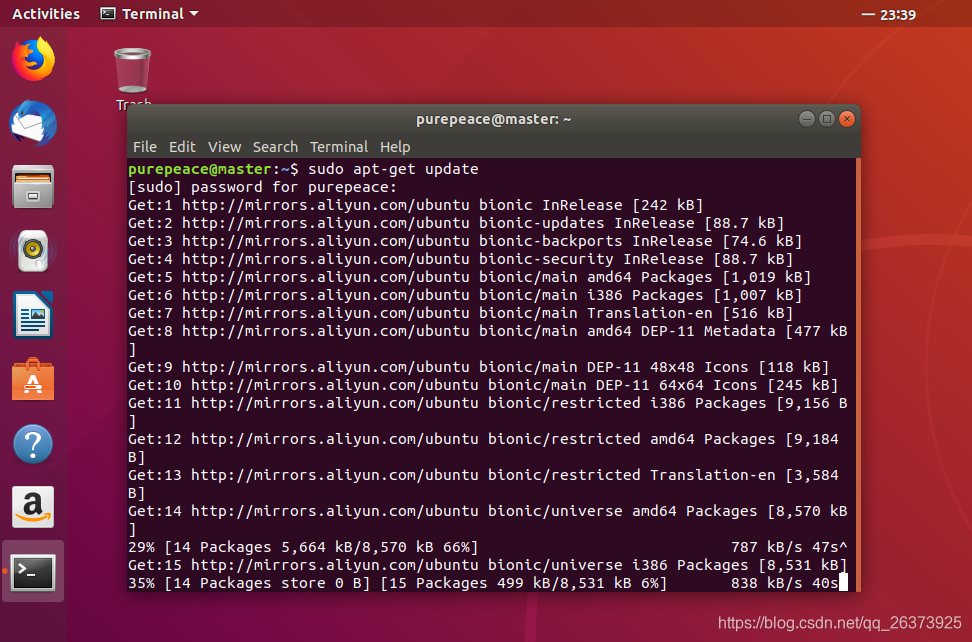Open the Help menu in terminal
Screen dimensions: 972x642
[x=395, y=147]
